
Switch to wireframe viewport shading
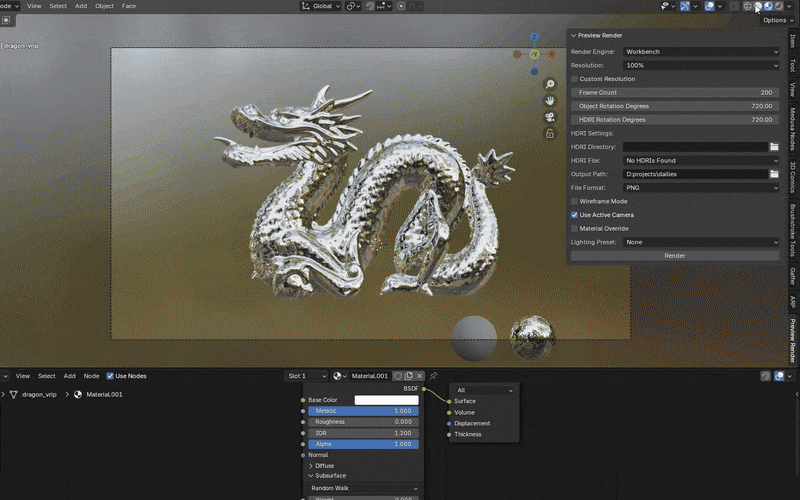point(746,6)
